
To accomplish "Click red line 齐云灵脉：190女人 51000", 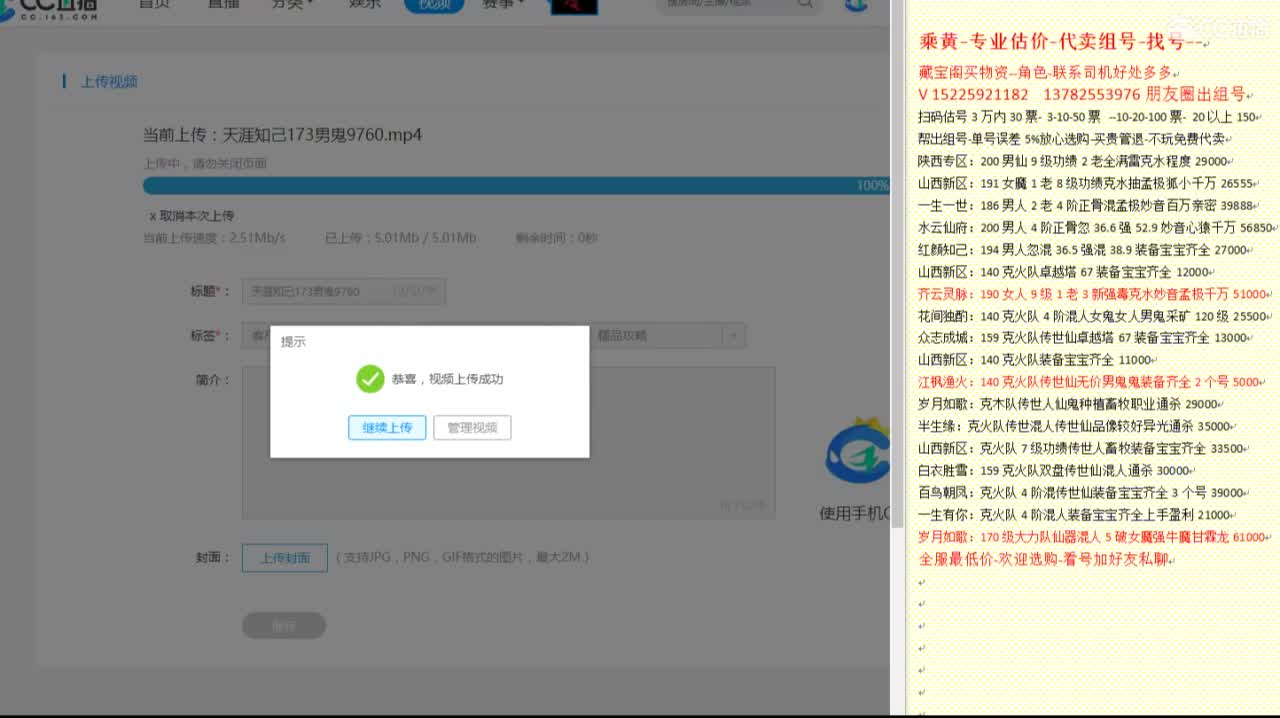I will coord(1093,294).
